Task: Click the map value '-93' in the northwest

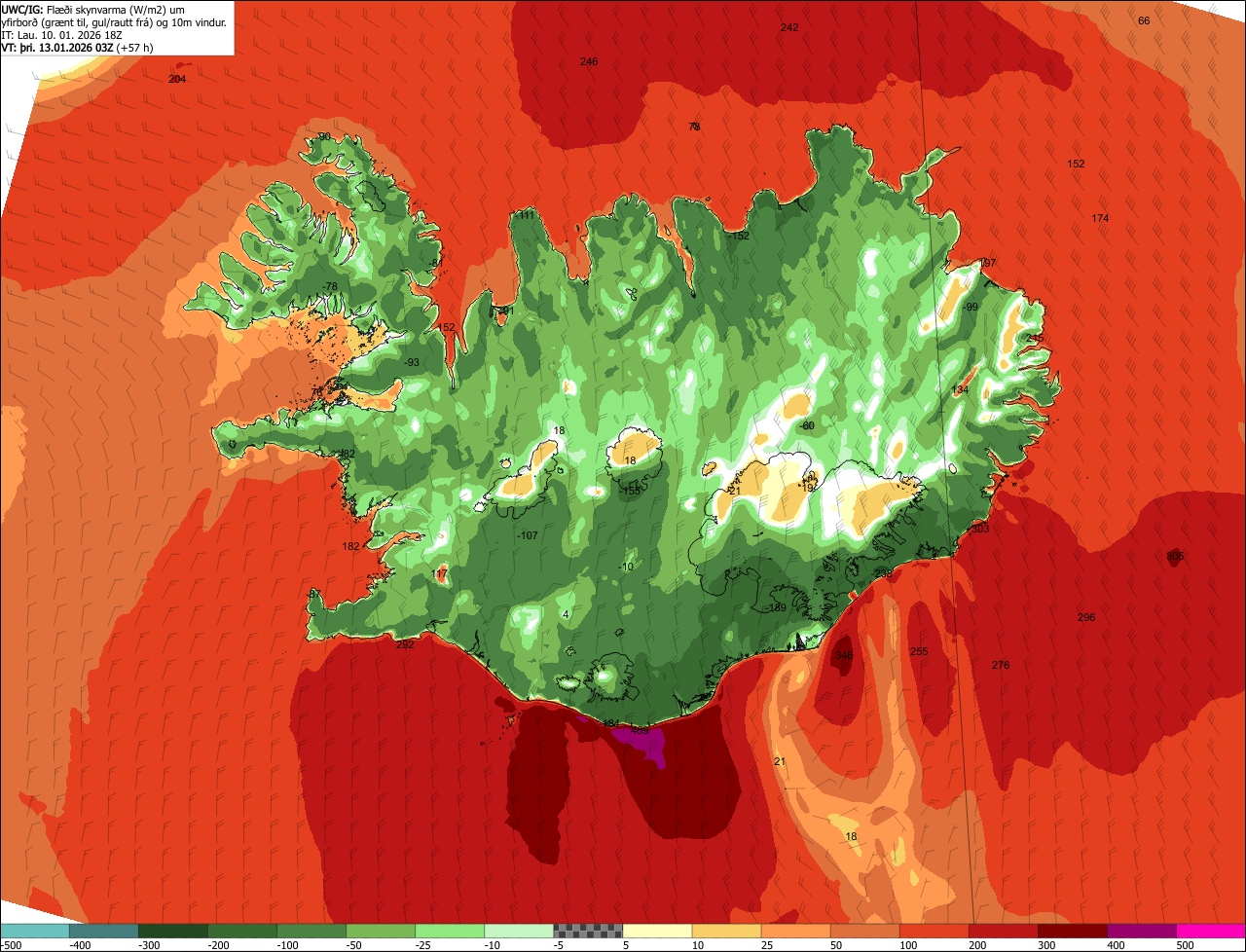Action: click(412, 362)
